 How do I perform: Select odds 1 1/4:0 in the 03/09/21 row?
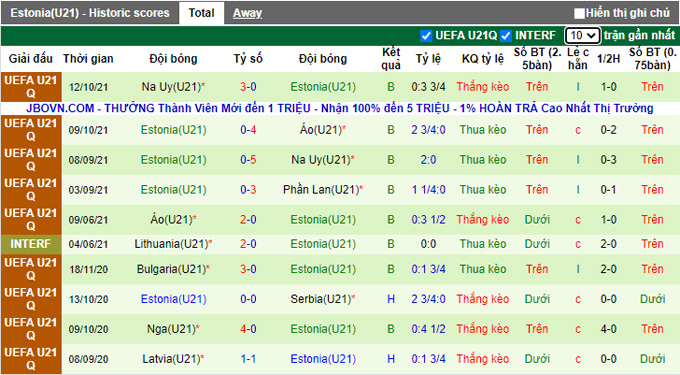(428, 189)
